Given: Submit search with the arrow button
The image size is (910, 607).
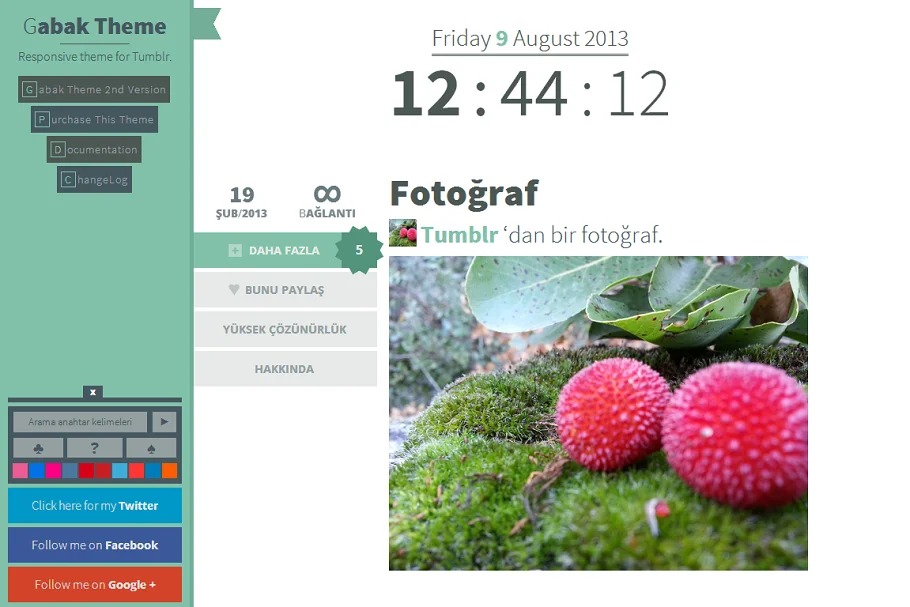Looking at the screenshot, I should click(x=164, y=422).
